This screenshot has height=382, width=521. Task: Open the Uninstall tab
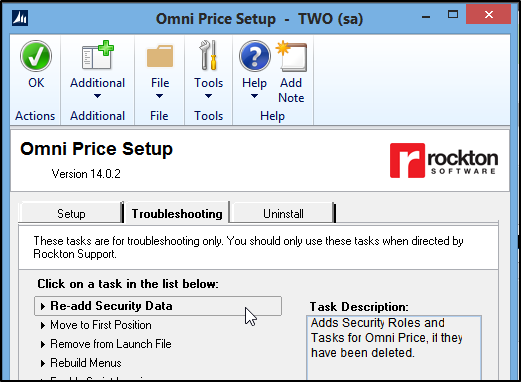point(283,213)
